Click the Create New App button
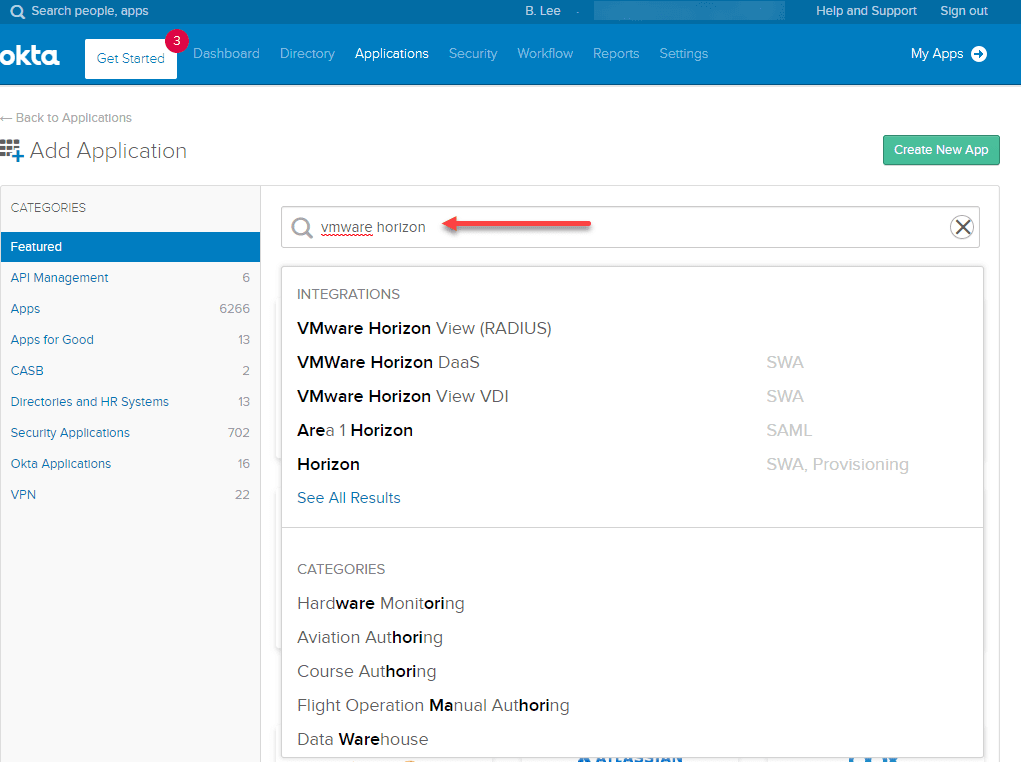Screen dimensions: 1021x762 point(941,150)
